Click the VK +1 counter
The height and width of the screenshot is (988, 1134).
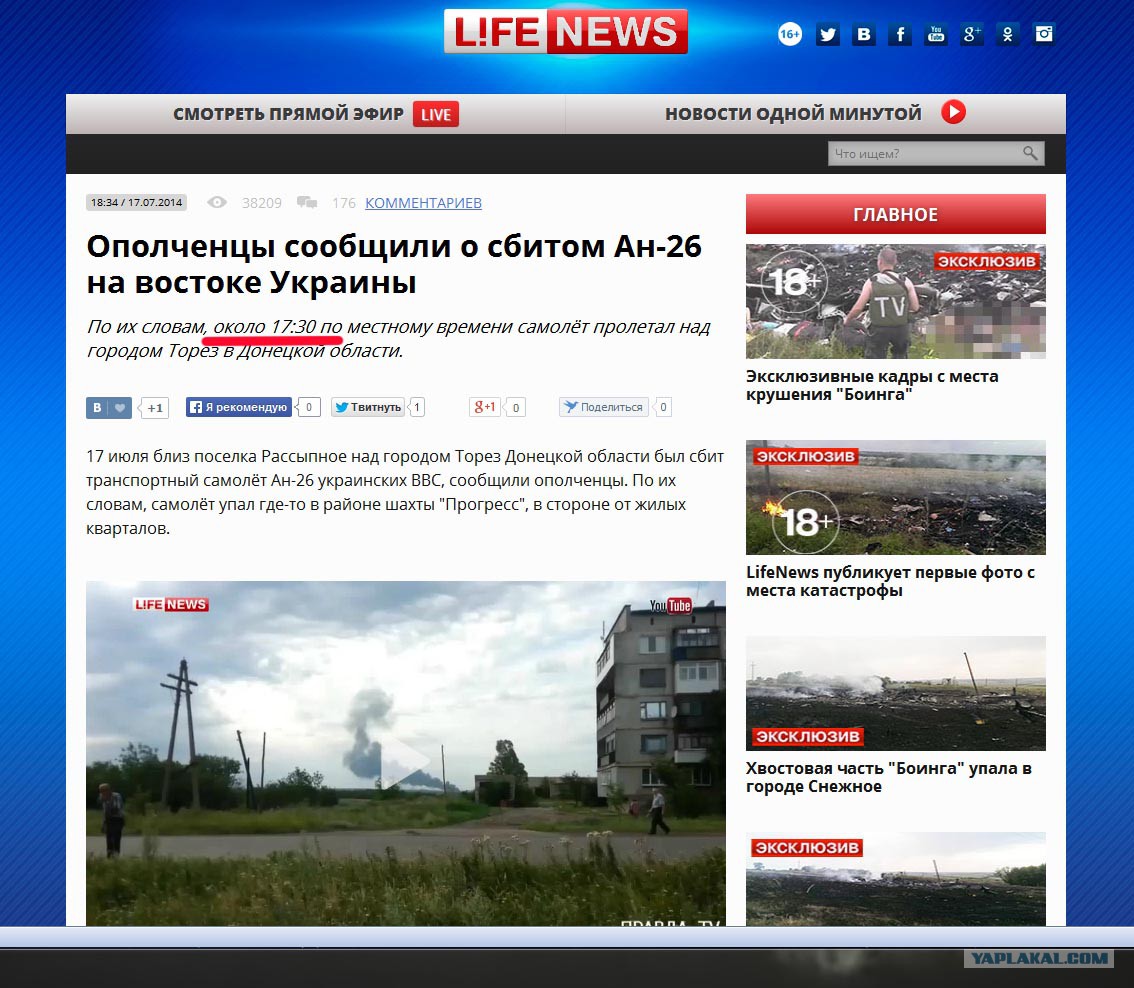point(154,407)
